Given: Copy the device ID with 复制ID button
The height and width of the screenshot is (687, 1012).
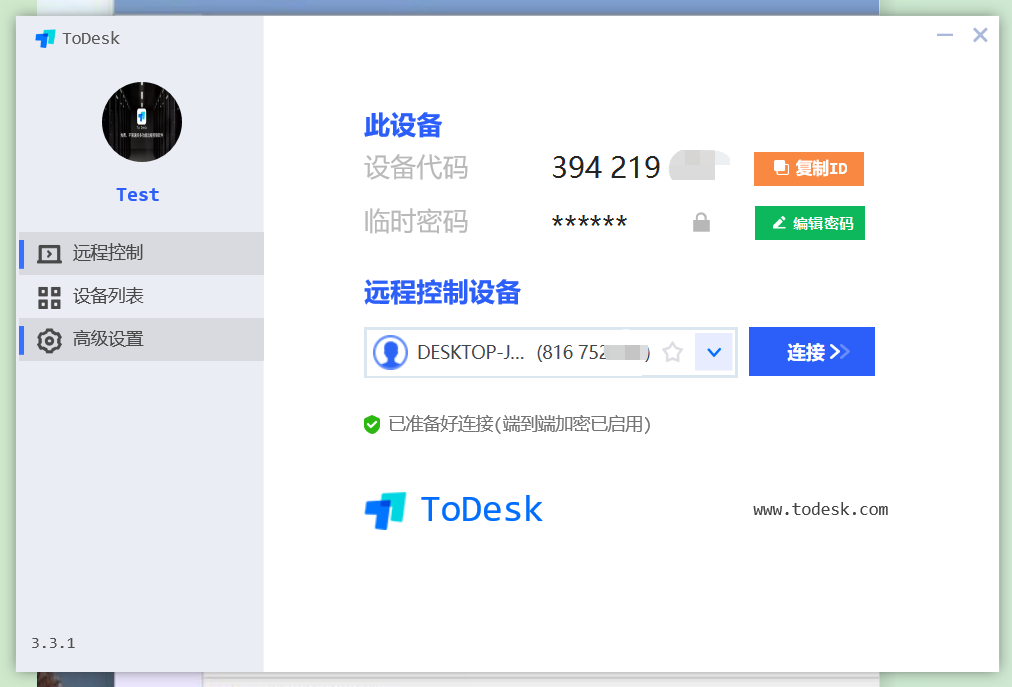Looking at the screenshot, I should point(809,169).
